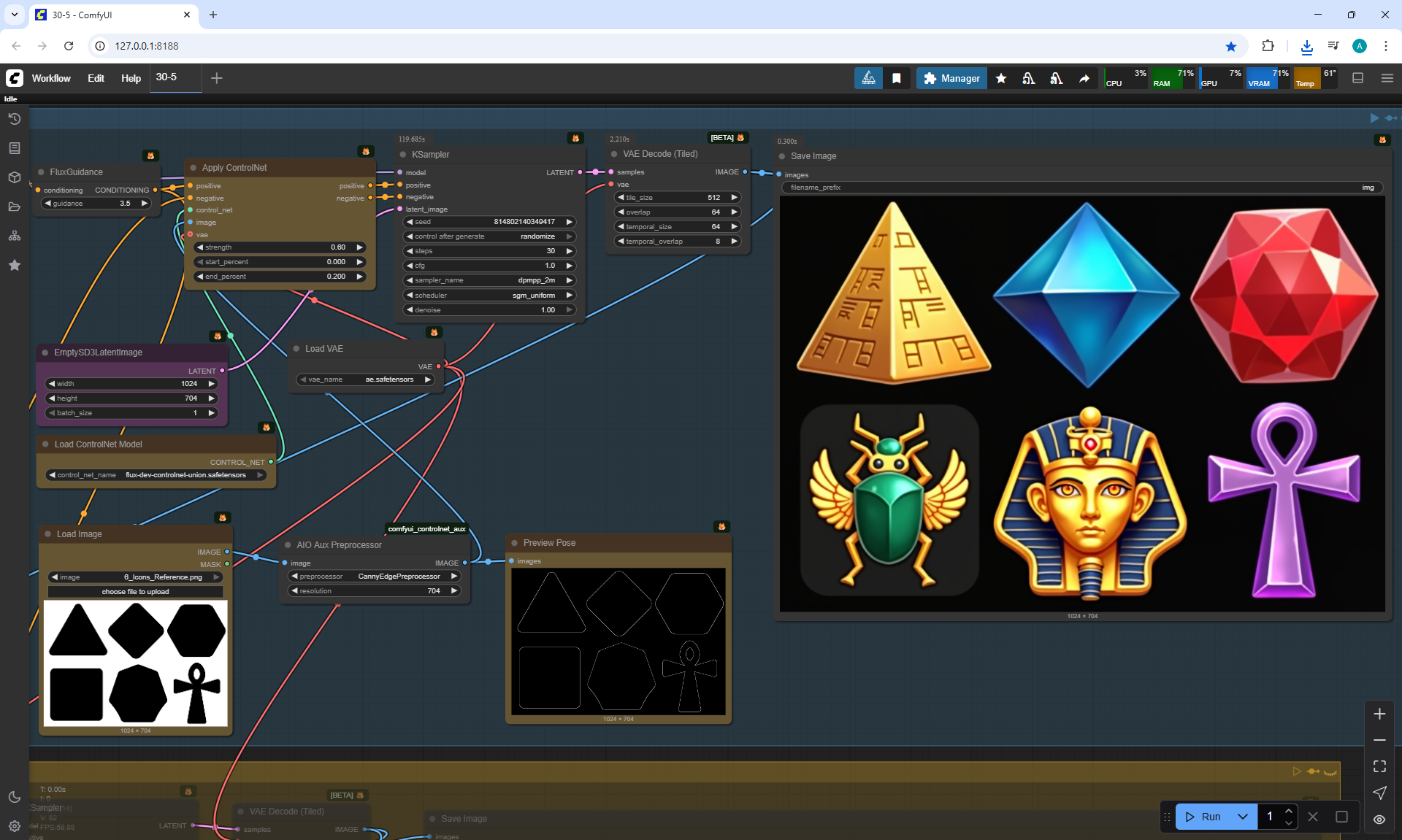Open the Workflow menu
1402x840 pixels.
51,78
